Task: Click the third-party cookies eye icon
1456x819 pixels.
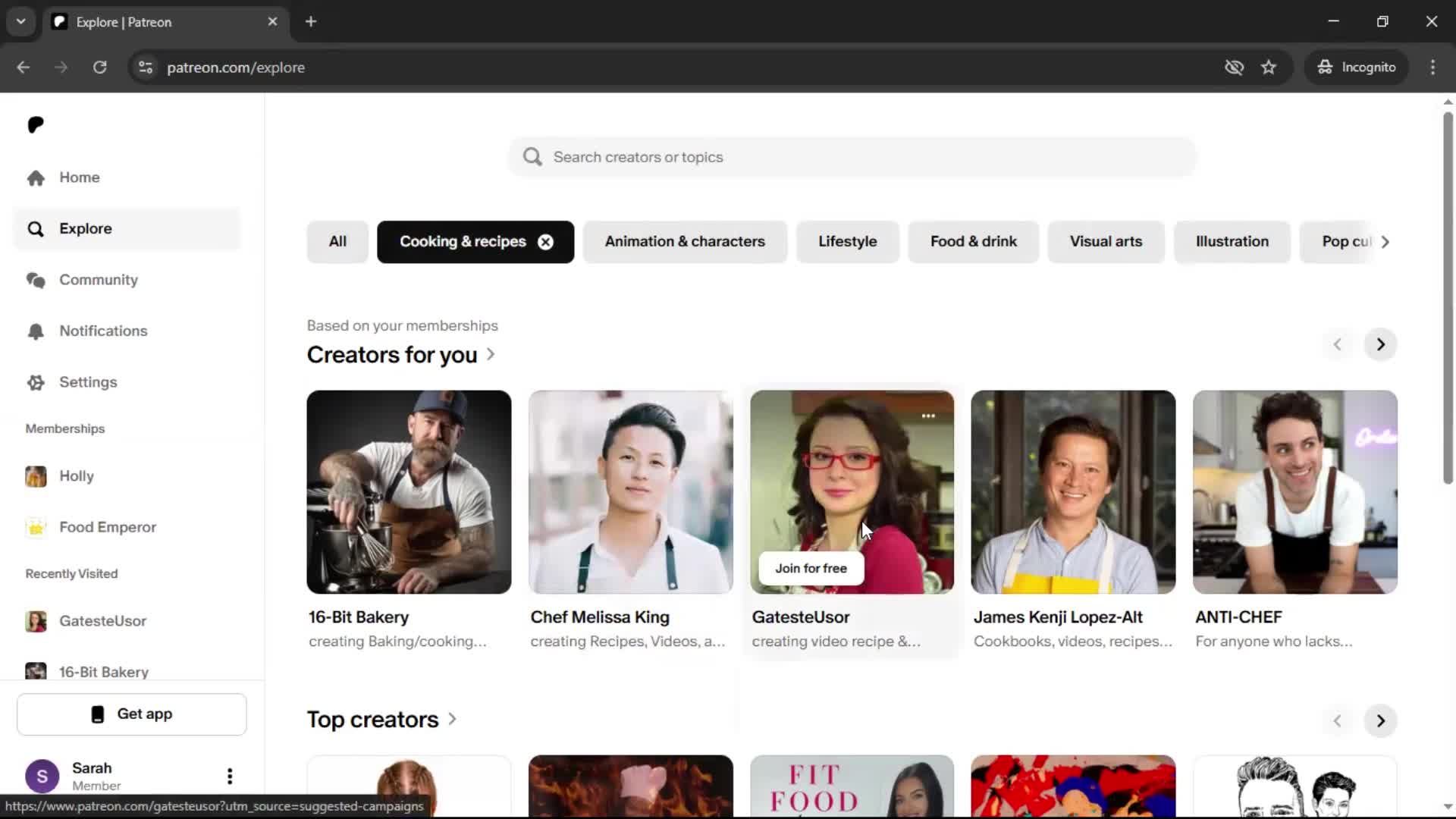Action: point(1234,67)
